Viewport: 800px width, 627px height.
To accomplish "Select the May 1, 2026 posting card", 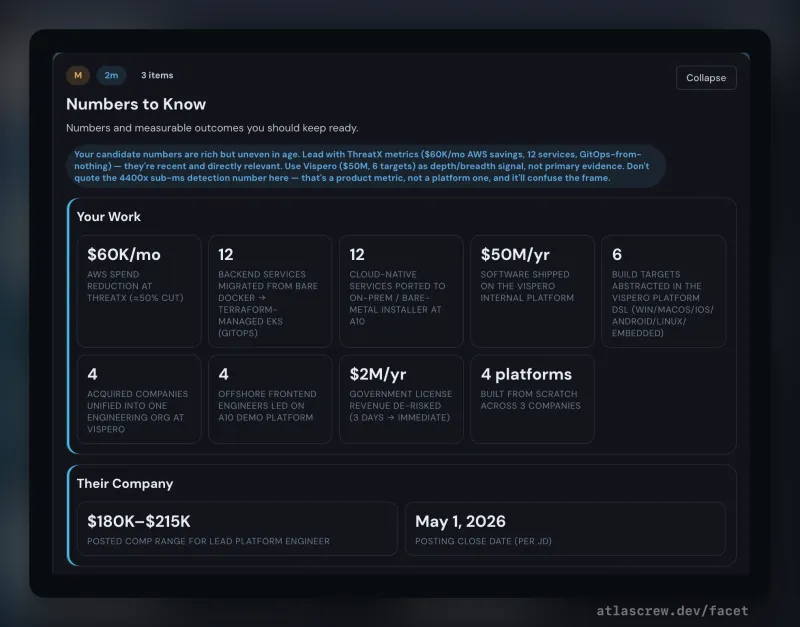I will (x=565, y=529).
